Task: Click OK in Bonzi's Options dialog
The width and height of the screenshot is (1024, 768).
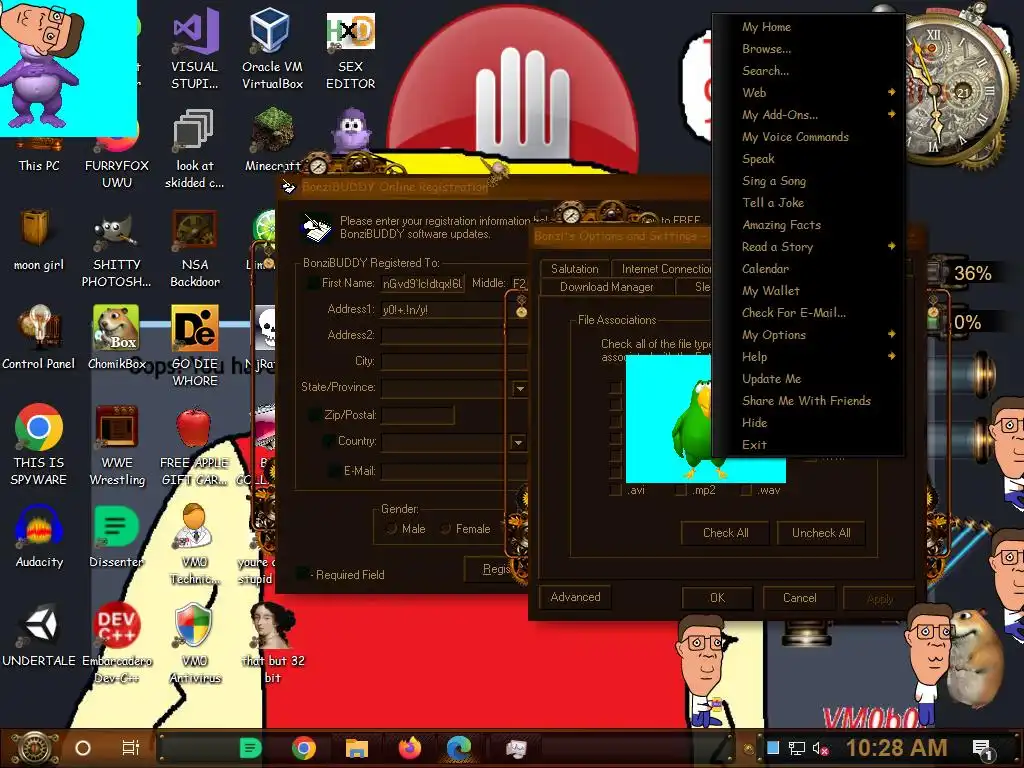Action: [717, 598]
